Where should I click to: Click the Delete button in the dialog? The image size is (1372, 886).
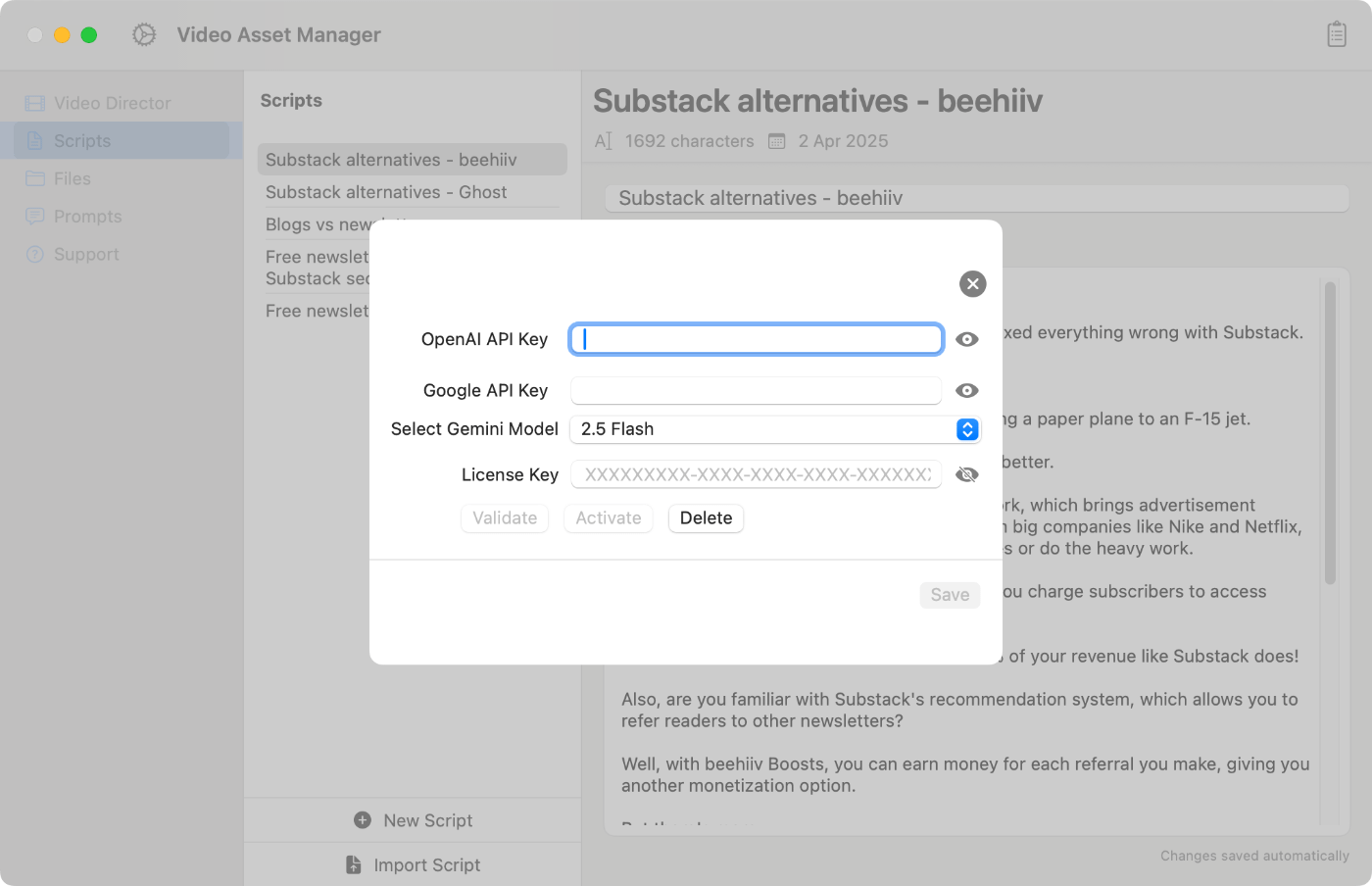[706, 518]
